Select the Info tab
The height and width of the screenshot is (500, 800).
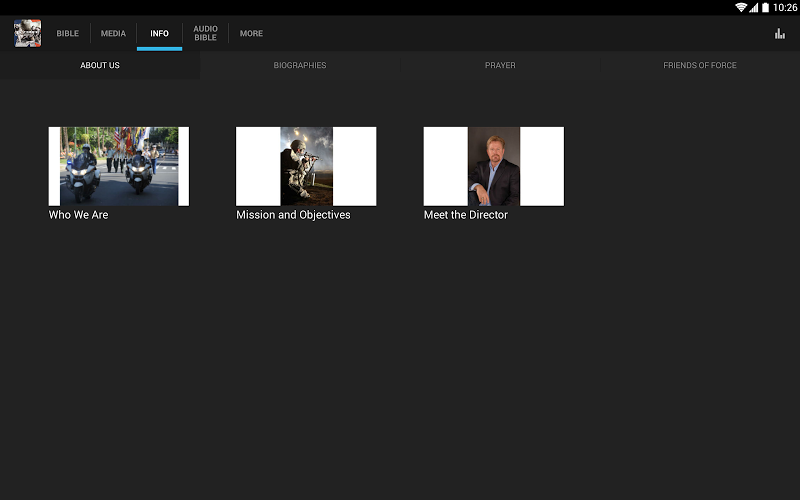coord(159,34)
